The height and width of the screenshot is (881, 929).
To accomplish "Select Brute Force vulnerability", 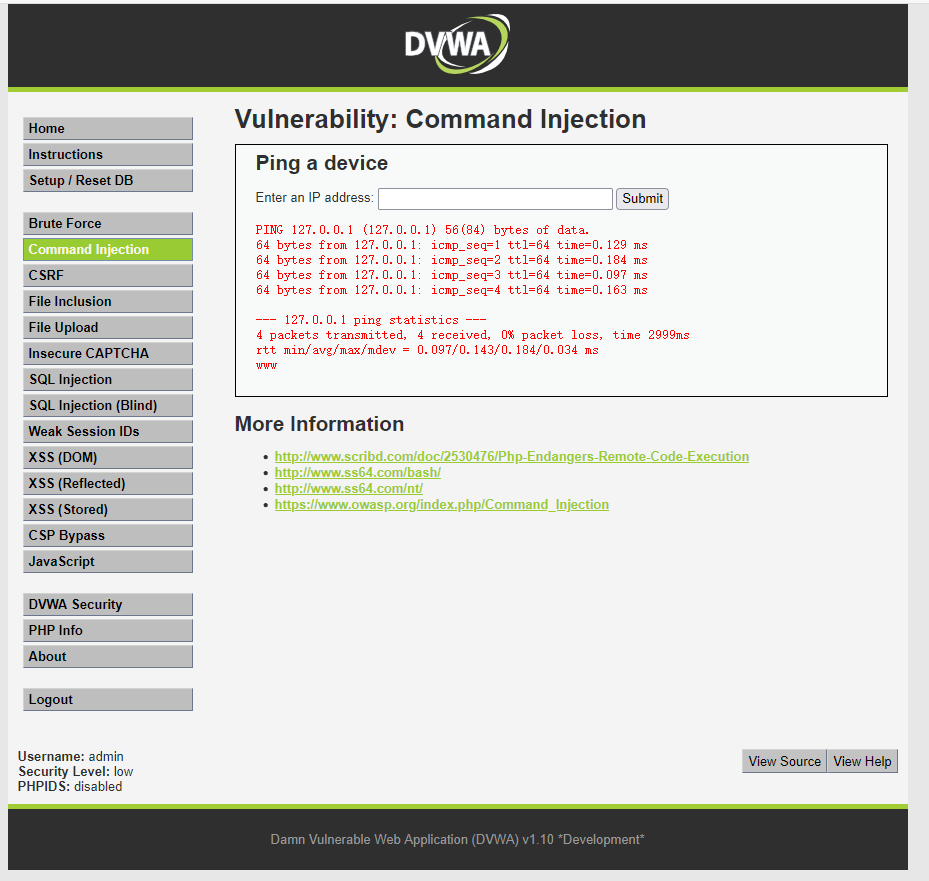I will point(107,224).
